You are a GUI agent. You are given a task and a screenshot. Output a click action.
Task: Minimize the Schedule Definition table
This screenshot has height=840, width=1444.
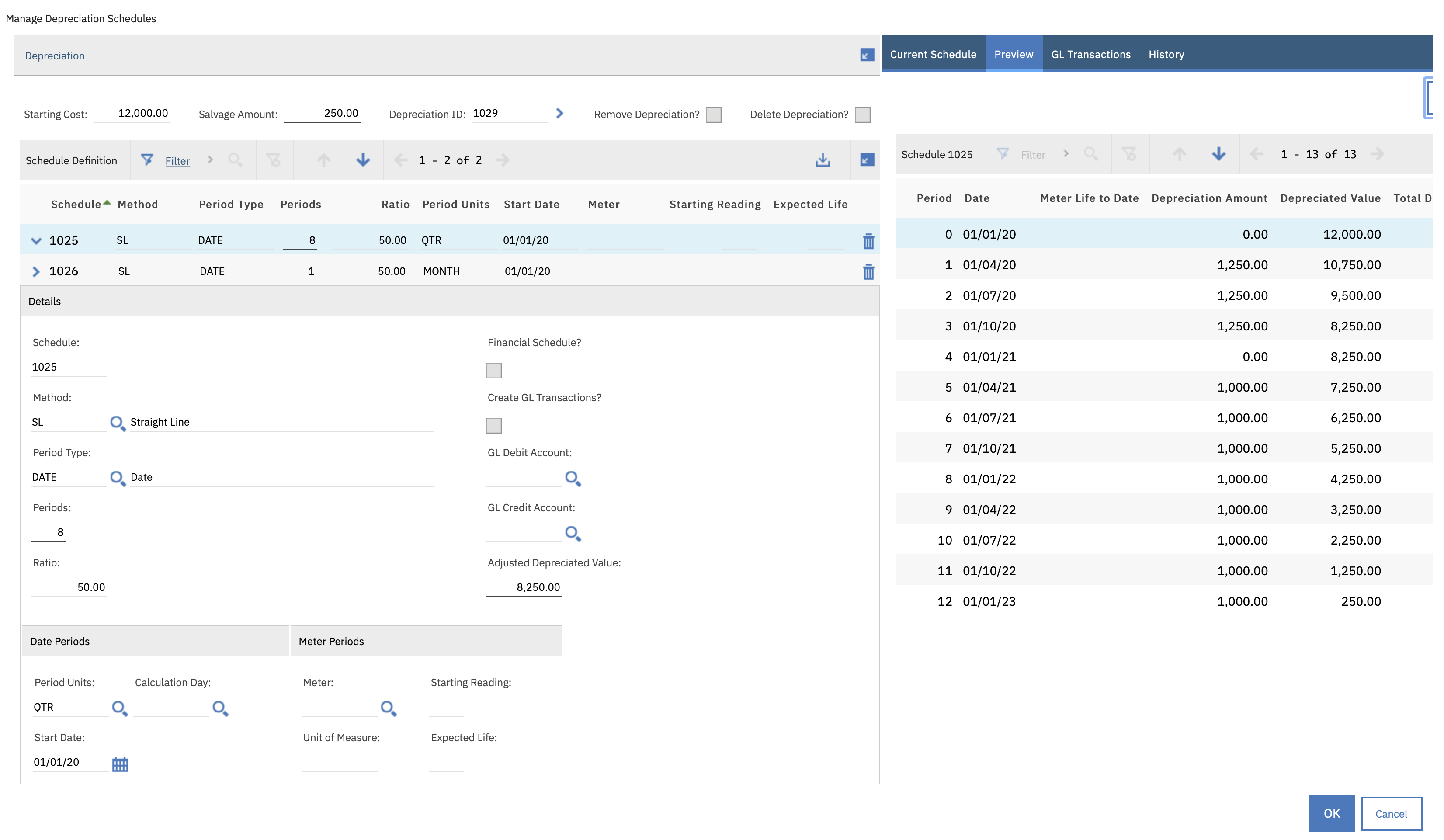click(867, 160)
